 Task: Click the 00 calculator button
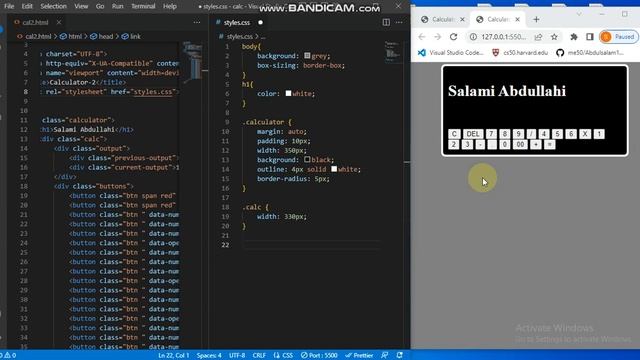point(520,144)
